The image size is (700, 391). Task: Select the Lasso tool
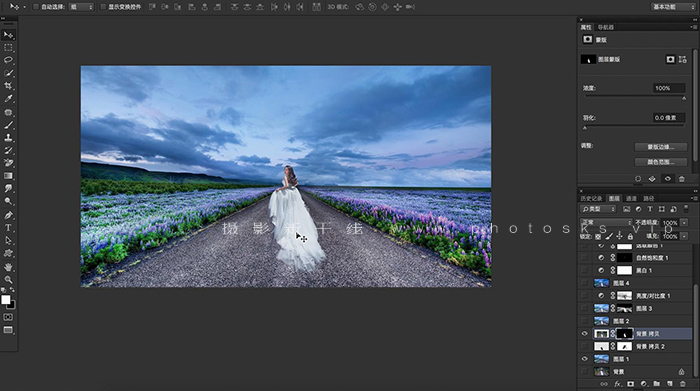pyautogui.click(x=8, y=60)
